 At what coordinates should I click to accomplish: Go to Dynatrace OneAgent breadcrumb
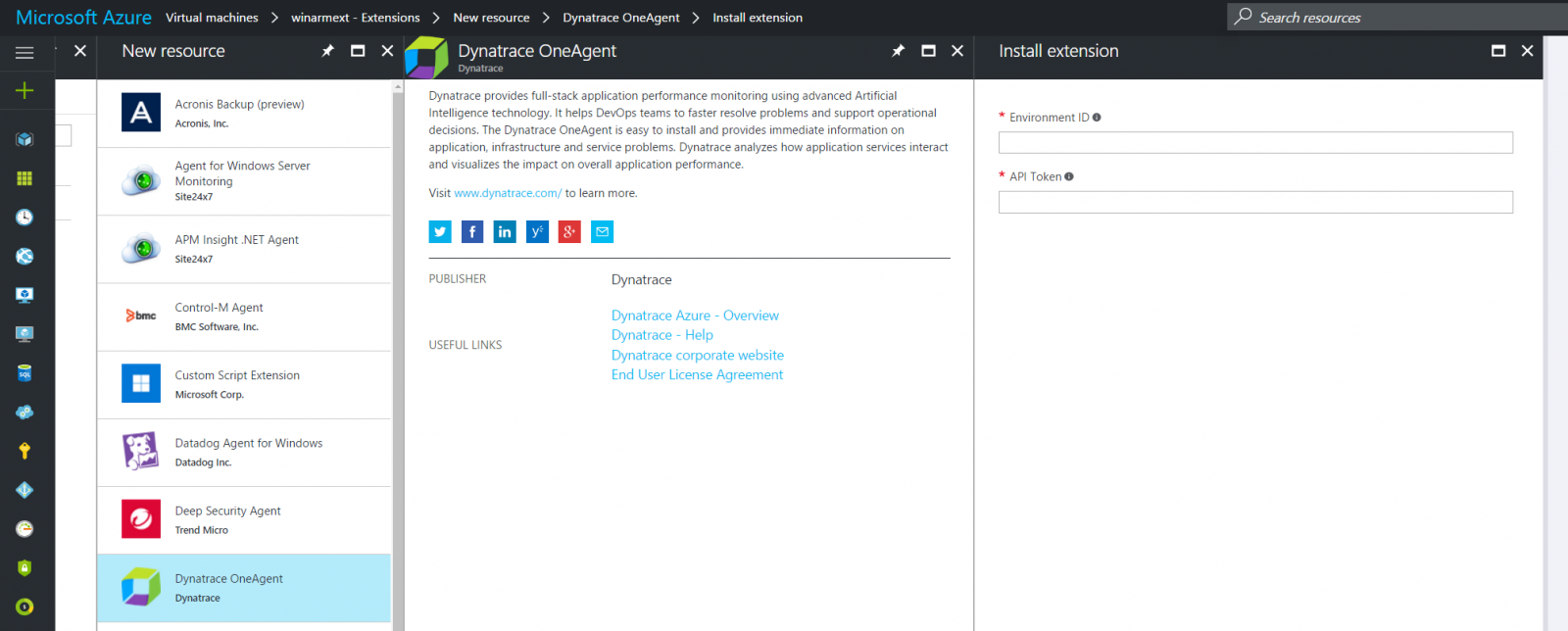pyautogui.click(x=621, y=18)
